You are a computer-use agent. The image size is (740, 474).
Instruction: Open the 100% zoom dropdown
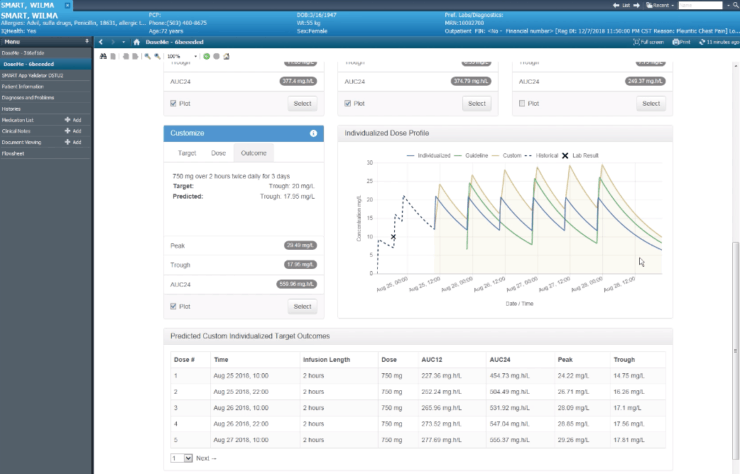[195, 56]
